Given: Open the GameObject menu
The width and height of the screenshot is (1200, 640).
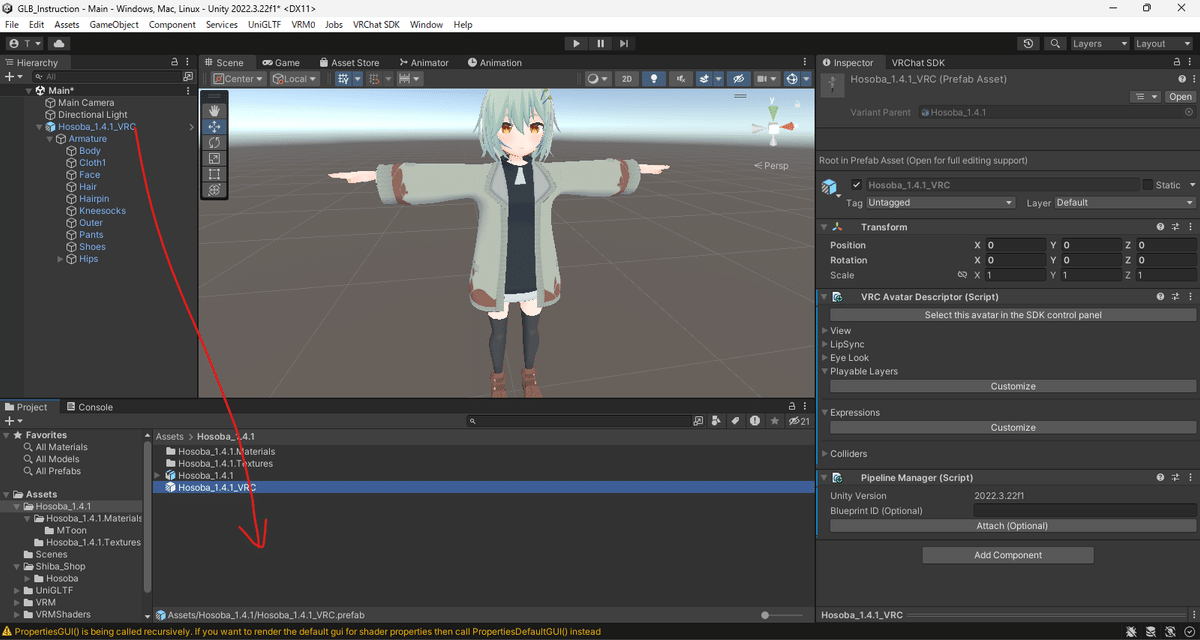Looking at the screenshot, I should click(114, 24).
